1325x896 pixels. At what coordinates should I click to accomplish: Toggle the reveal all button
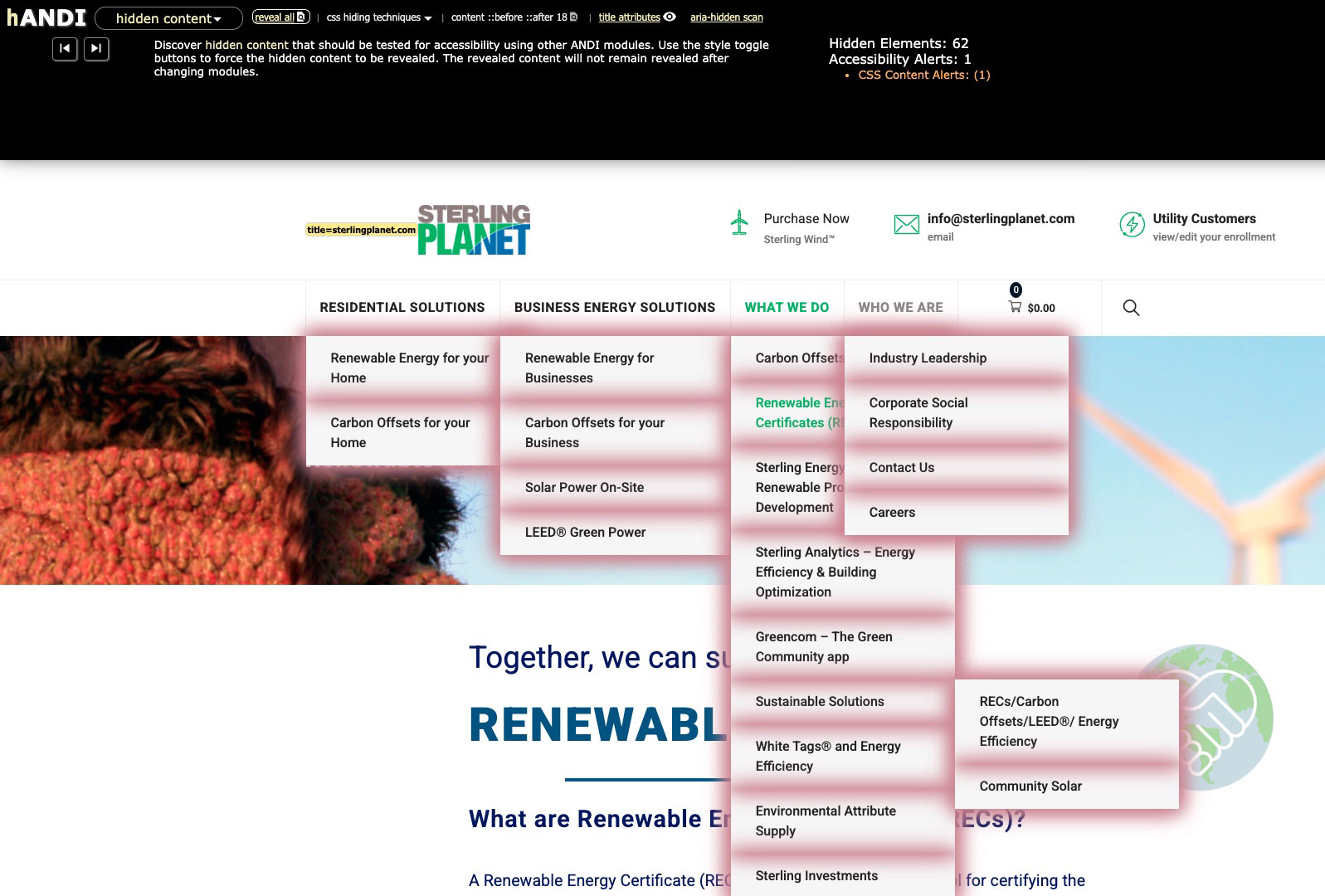click(280, 17)
